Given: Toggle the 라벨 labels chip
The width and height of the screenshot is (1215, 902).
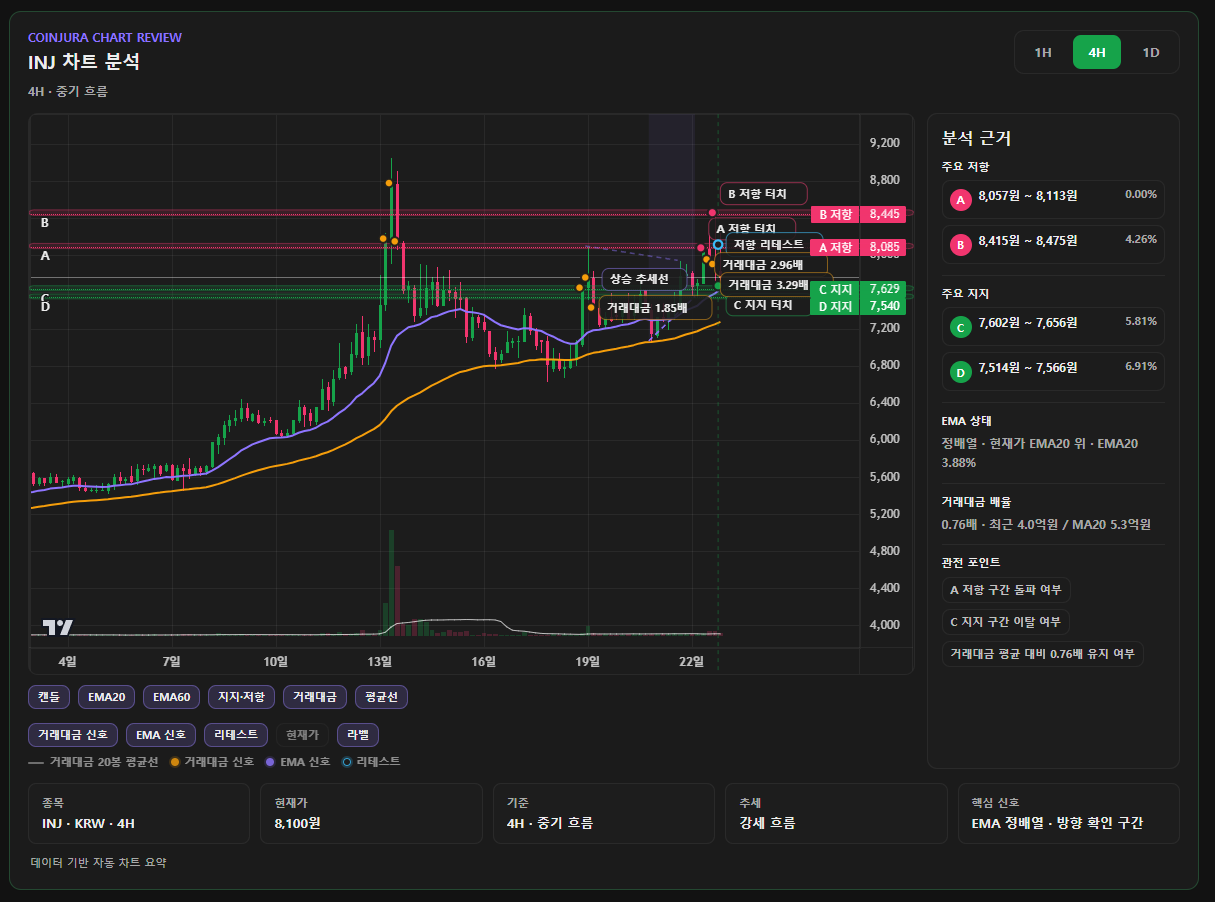Looking at the screenshot, I should point(358,735).
